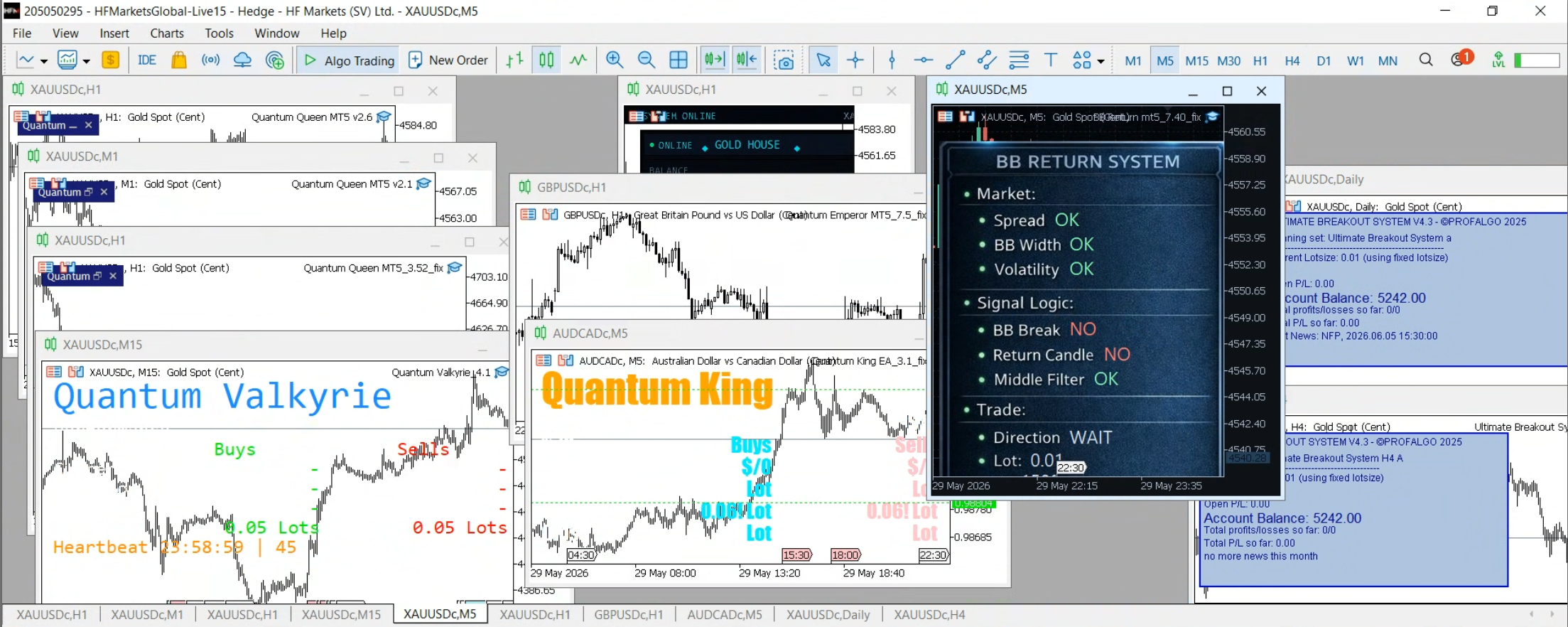Viewport: 1568px width, 627px height.
Task: Select the M1 timeframe
Action: click(x=1133, y=60)
